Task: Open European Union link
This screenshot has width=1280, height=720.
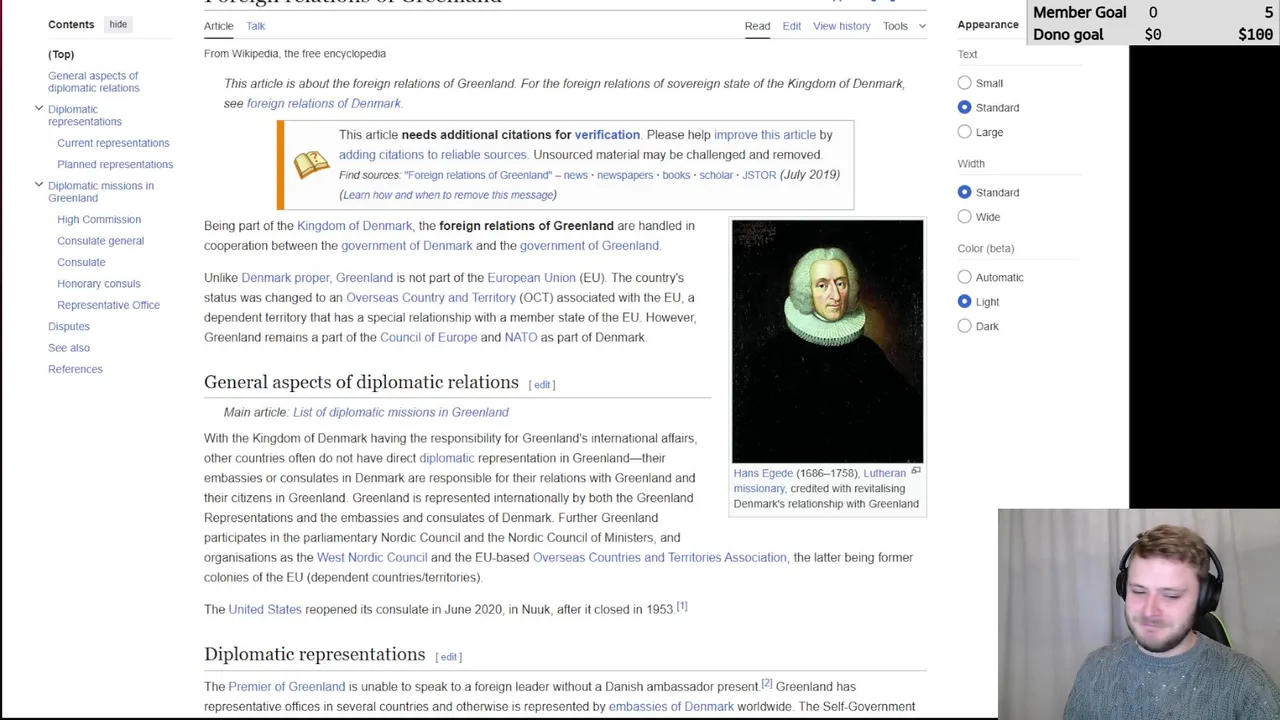Action: pyautogui.click(x=531, y=278)
